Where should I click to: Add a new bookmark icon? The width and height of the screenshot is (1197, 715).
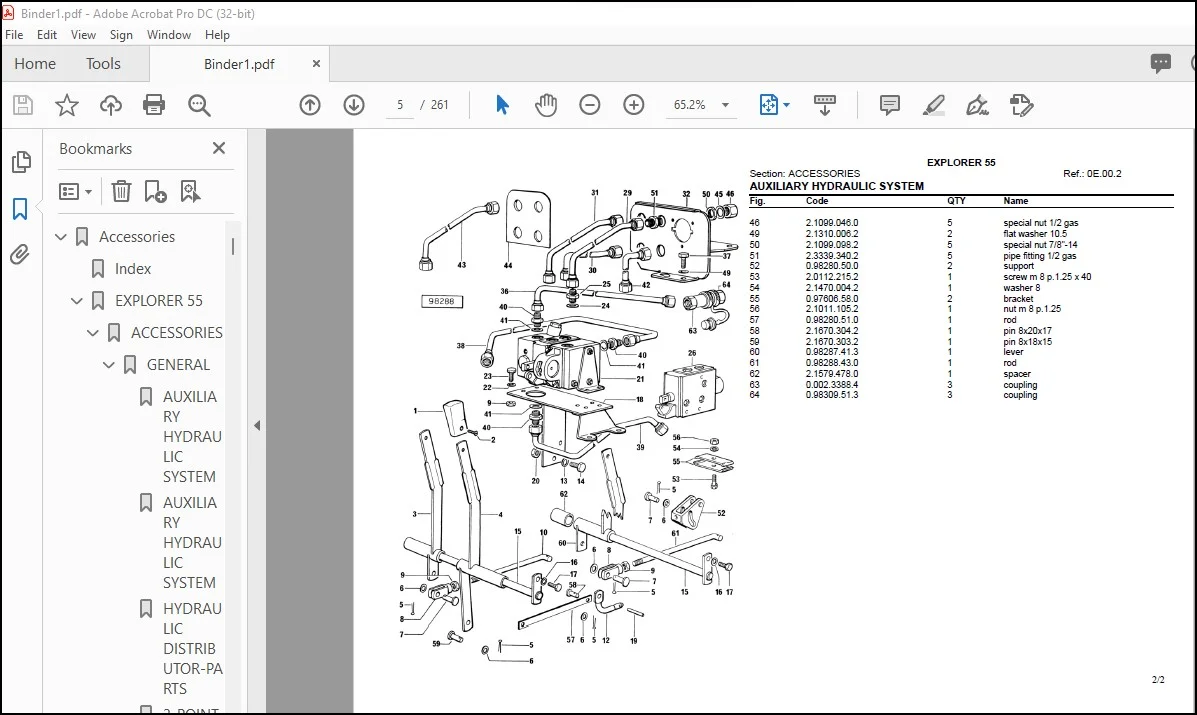click(x=156, y=191)
